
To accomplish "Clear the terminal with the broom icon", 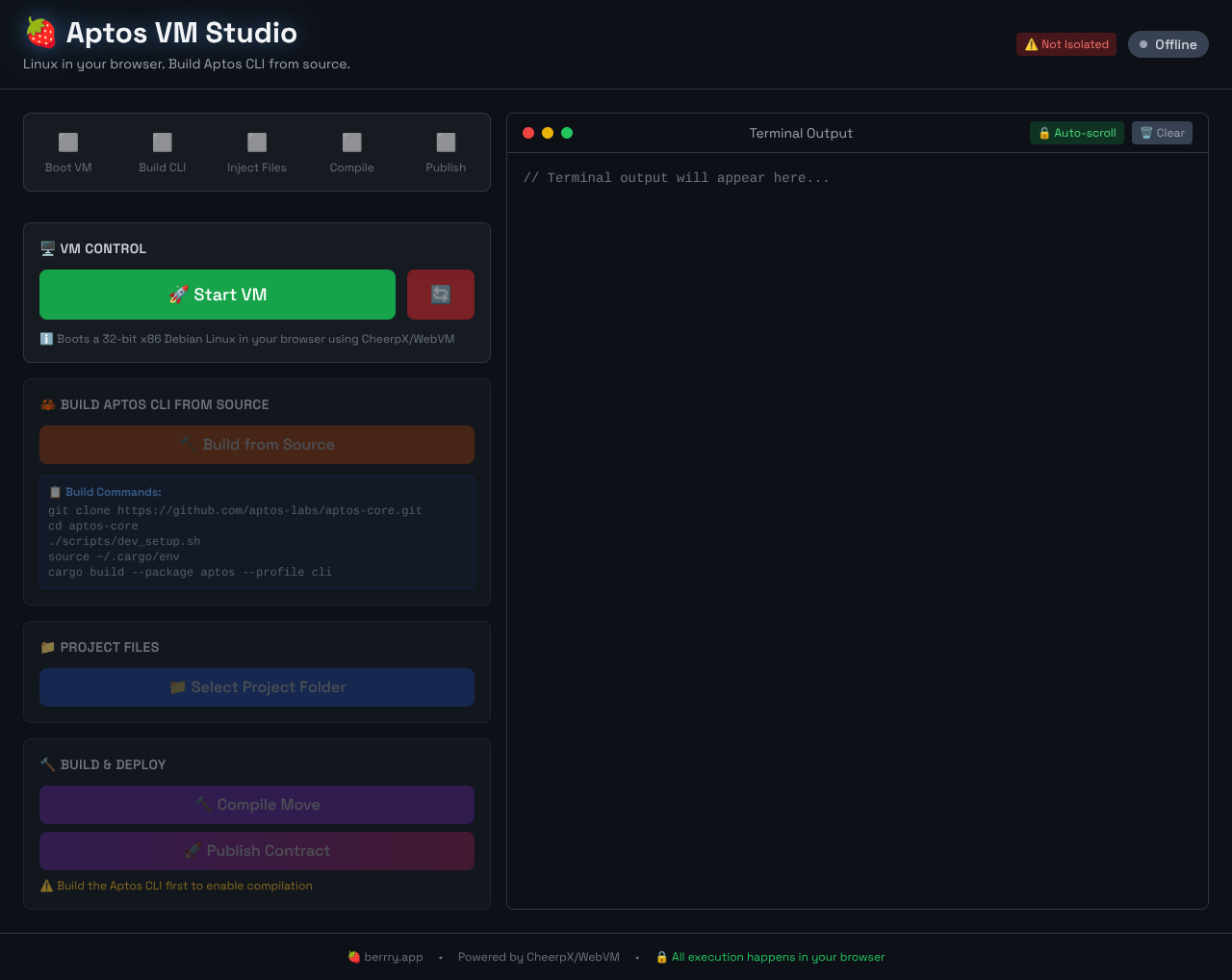I will (1162, 133).
